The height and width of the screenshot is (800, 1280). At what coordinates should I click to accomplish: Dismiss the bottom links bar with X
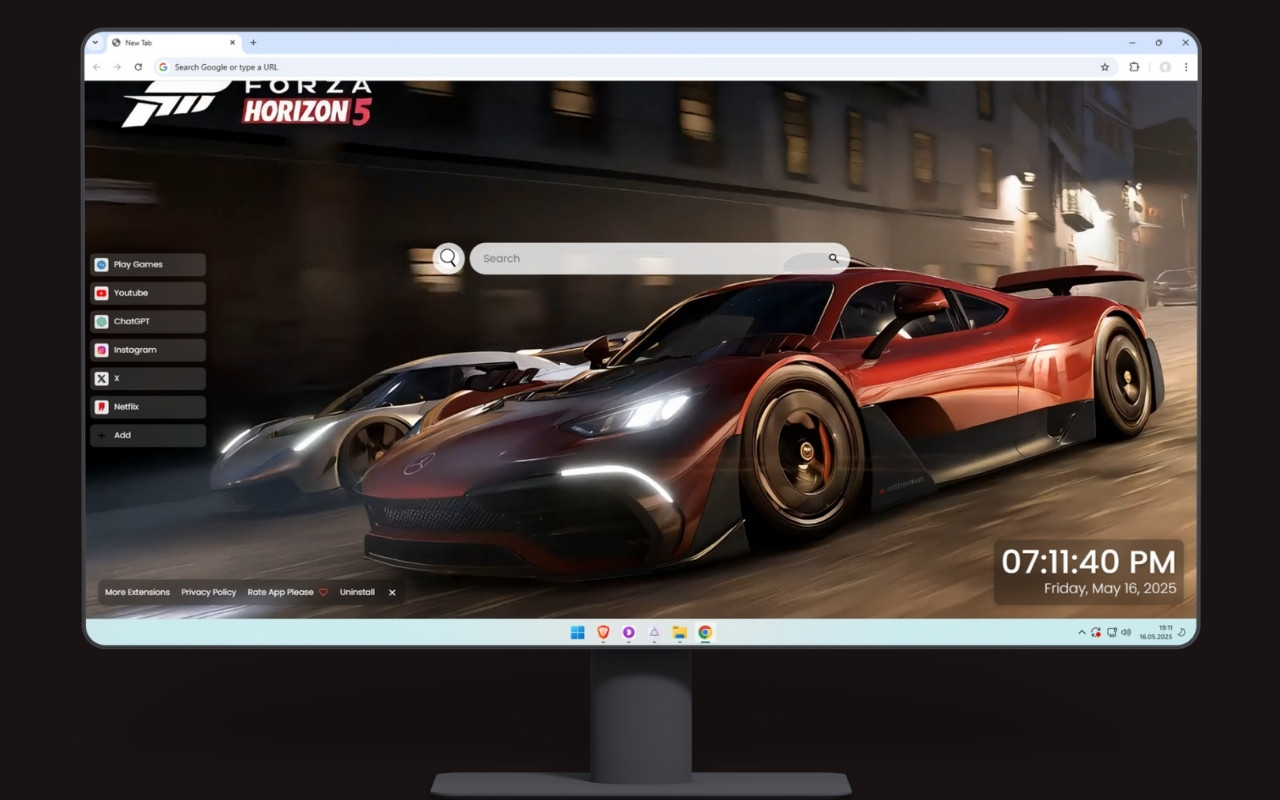pos(392,592)
